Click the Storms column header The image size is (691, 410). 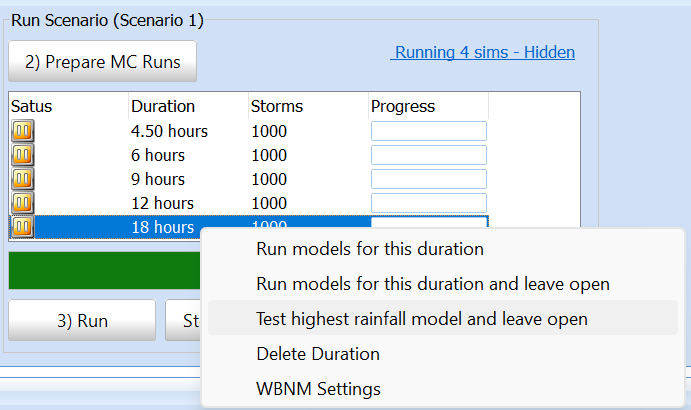pos(277,106)
